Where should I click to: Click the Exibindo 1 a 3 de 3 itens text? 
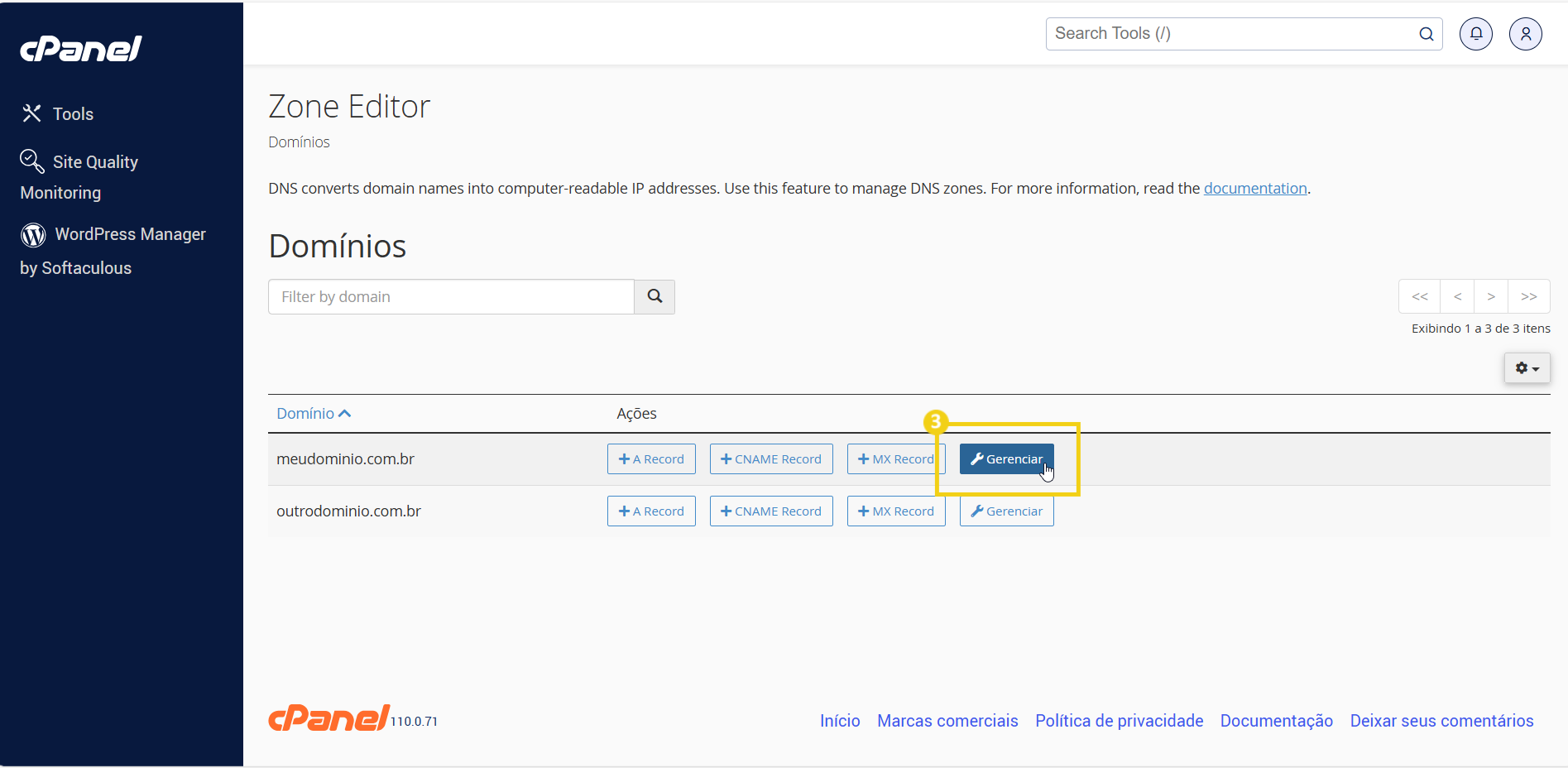click(x=1480, y=329)
